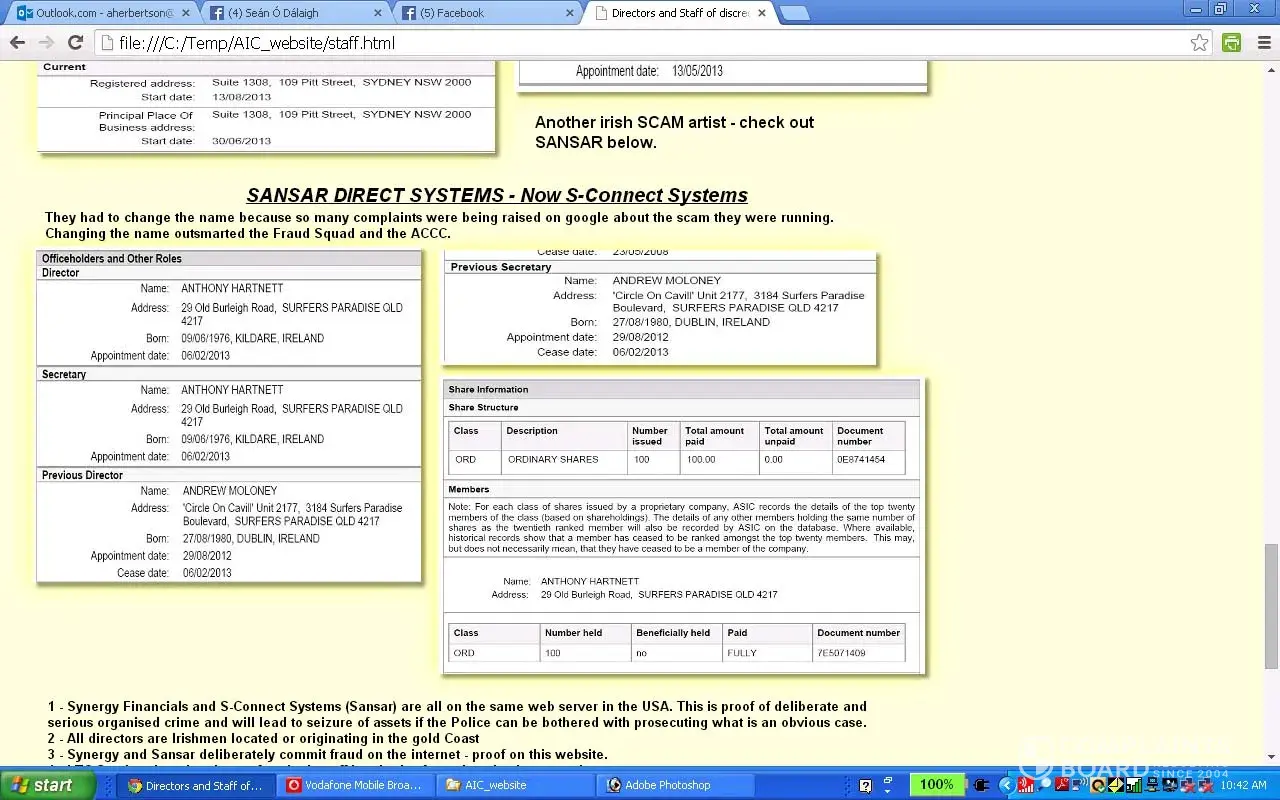Image resolution: width=1280 pixels, height=800 pixels.
Task: Switch to Vodafone Mobile Broadband in taskbar
Action: click(355, 785)
